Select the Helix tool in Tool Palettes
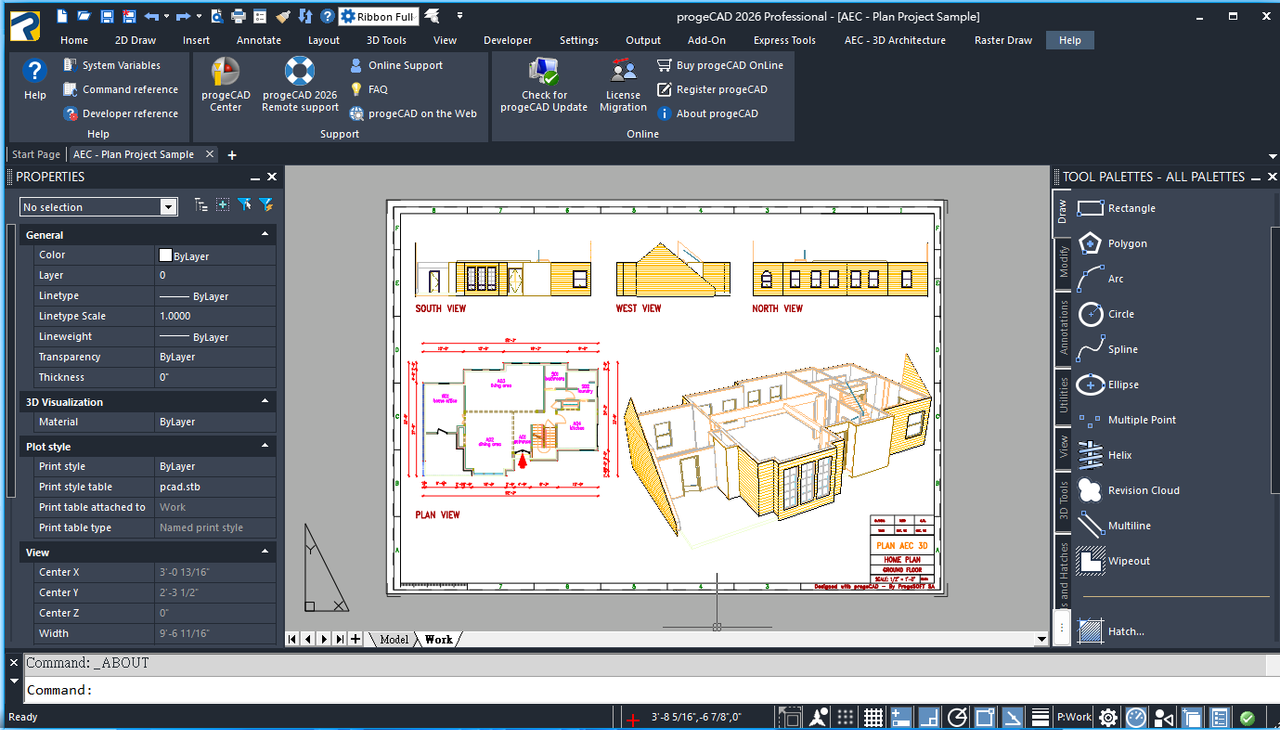Screen dimensions: 1280x730 click(1106, 455)
